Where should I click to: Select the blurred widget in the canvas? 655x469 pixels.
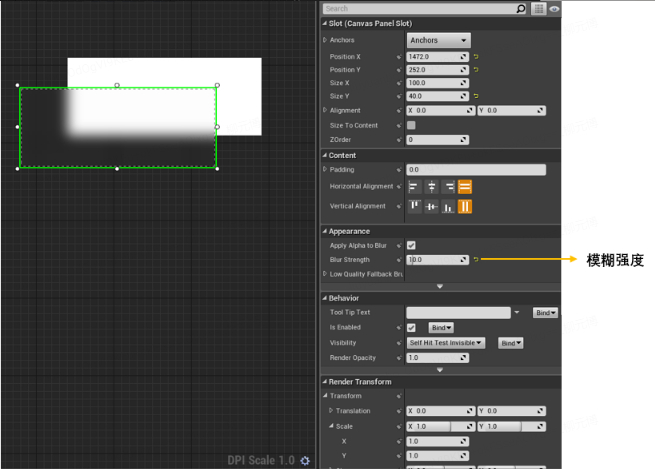point(118,127)
